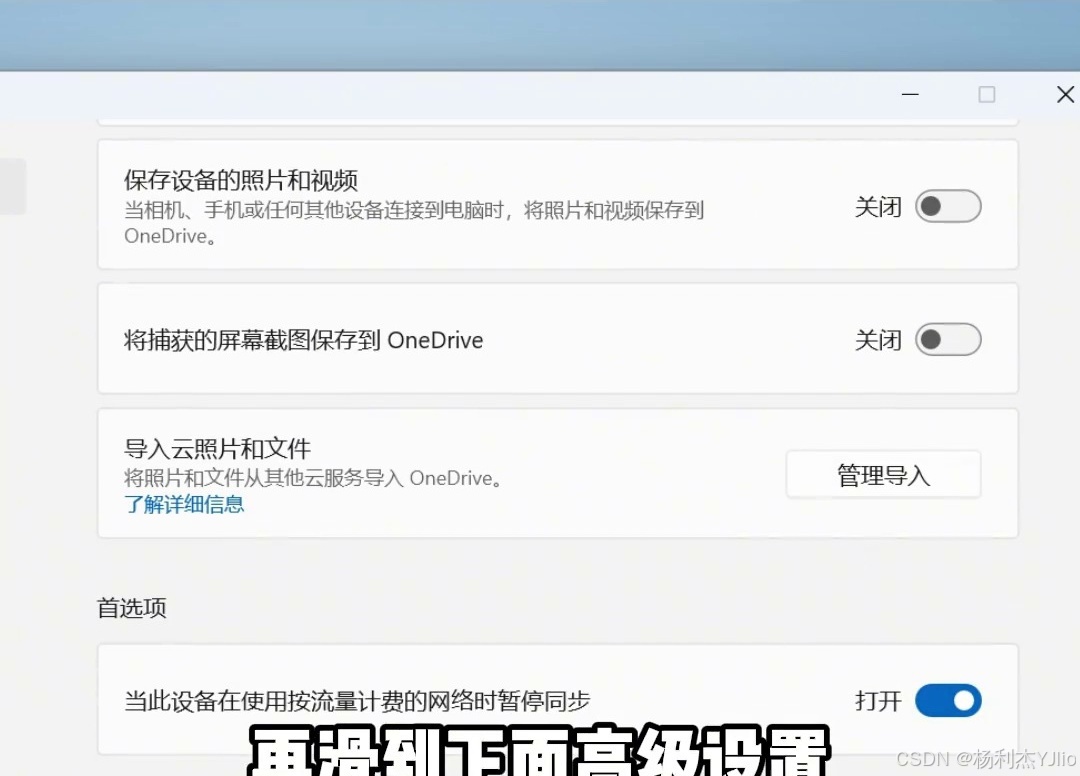Select the 将照片和文件从其他云服务导入 OneDrive description
The image size is (1080, 776).
pos(313,478)
